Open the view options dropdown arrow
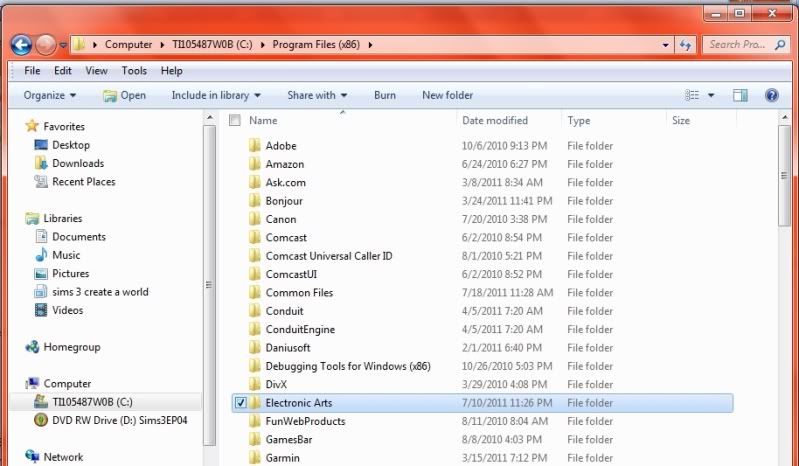The image size is (799, 466). click(x=711, y=95)
